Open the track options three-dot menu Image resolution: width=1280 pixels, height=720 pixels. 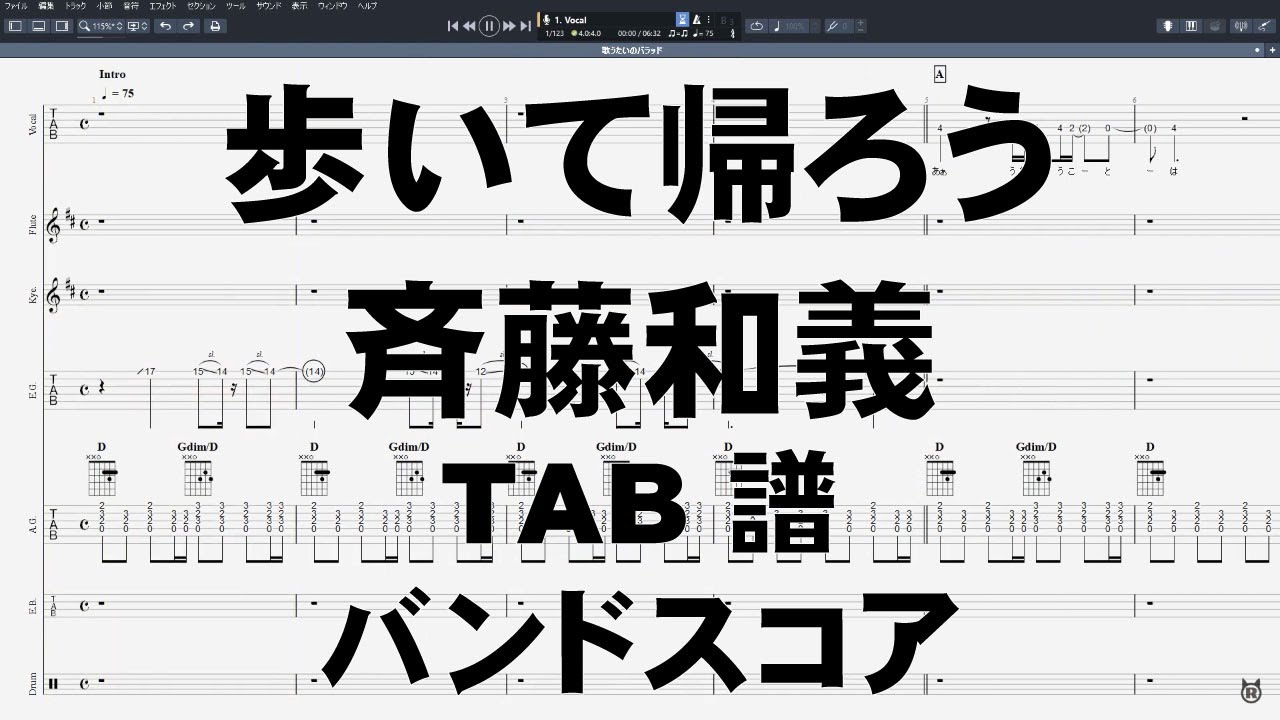pos(709,19)
